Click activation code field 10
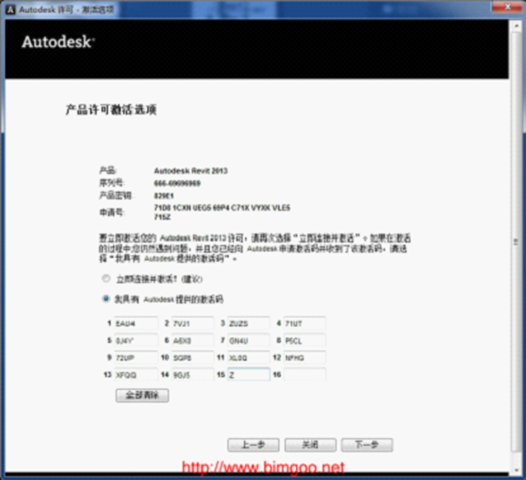 click(193, 358)
